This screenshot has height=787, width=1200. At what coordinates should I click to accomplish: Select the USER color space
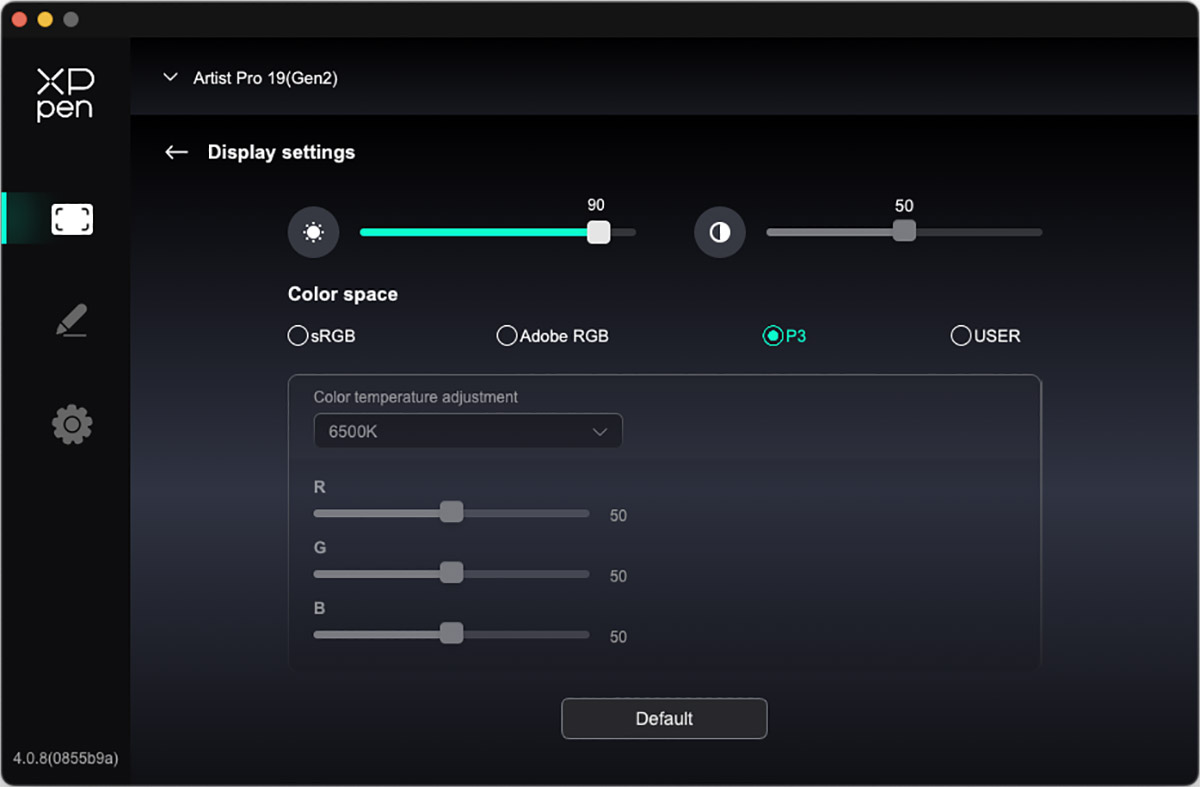(985, 336)
